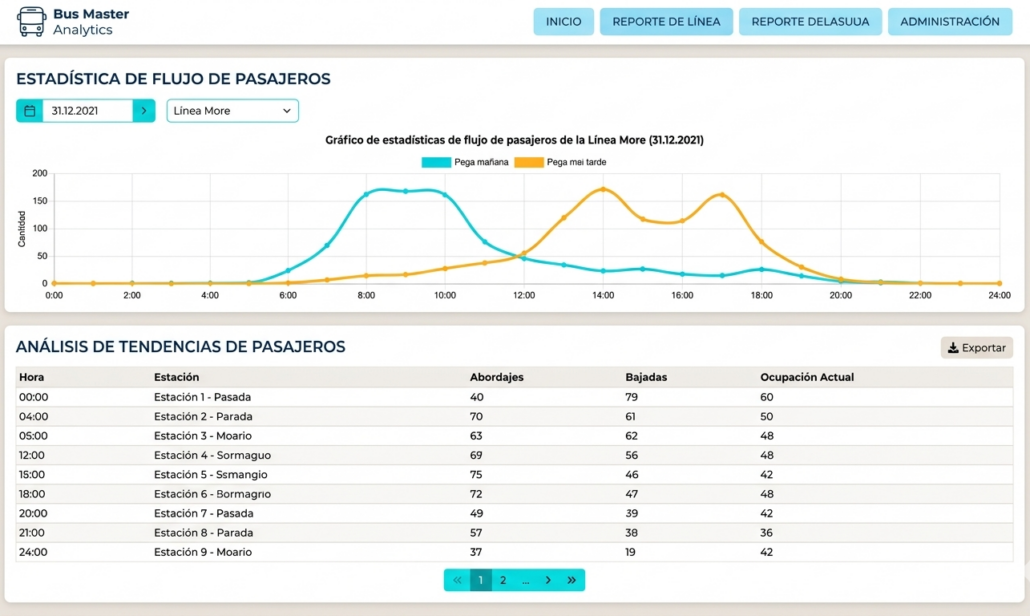Open the REPORTE DE LÍNEA section
1030x616 pixels.
click(x=666, y=21)
